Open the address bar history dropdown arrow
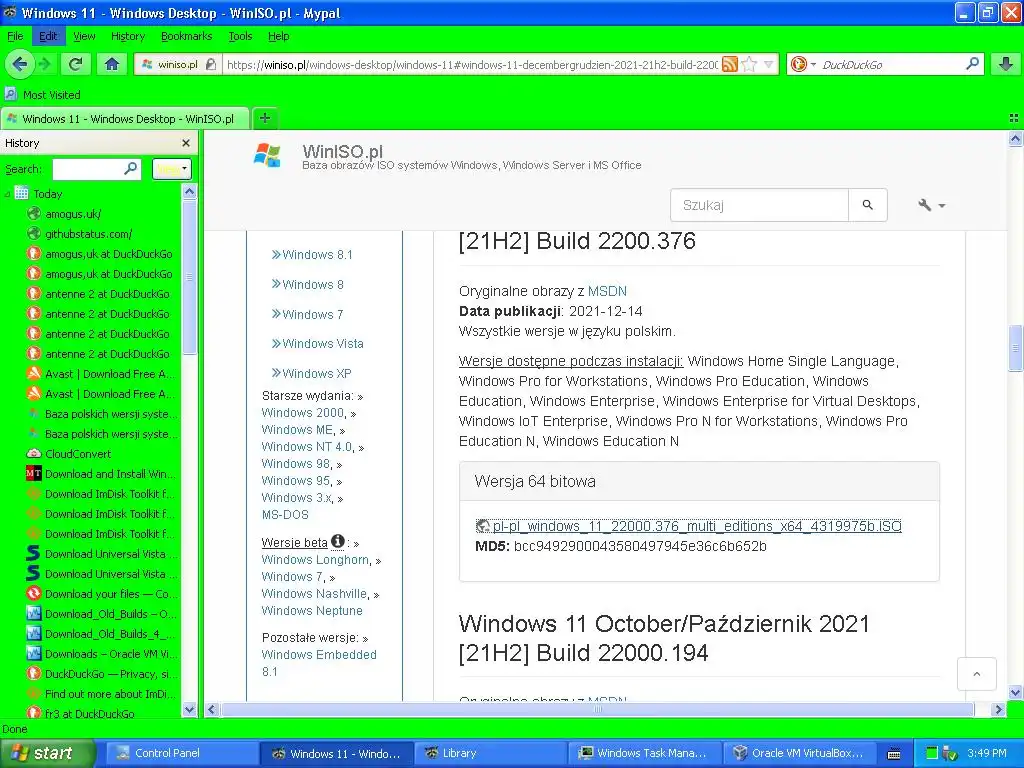This screenshot has width=1024, height=768. (x=769, y=64)
